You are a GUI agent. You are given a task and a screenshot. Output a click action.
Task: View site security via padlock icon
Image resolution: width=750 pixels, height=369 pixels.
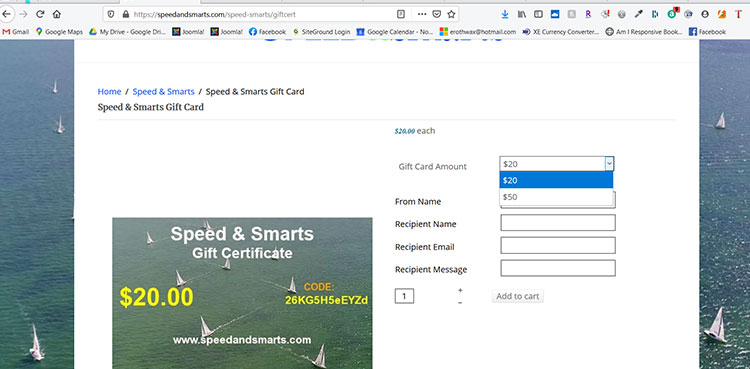(126, 14)
